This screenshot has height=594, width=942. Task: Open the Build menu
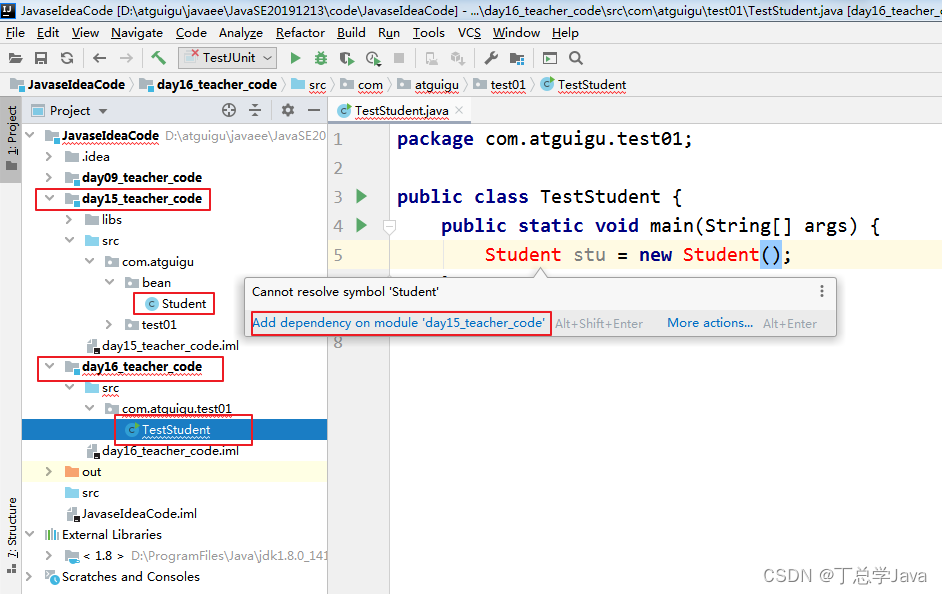point(351,32)
